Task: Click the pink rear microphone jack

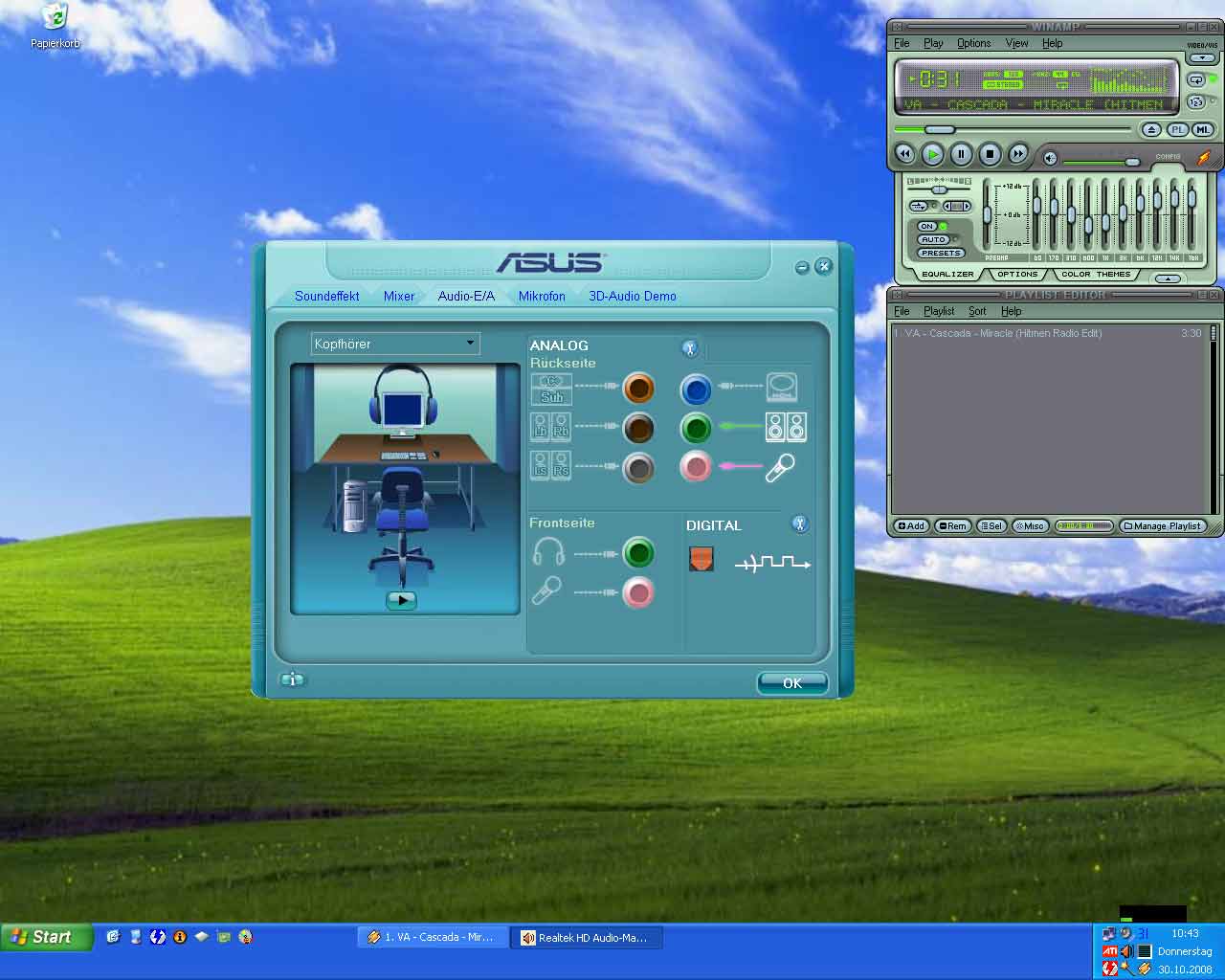Action: tap(696, 467)
